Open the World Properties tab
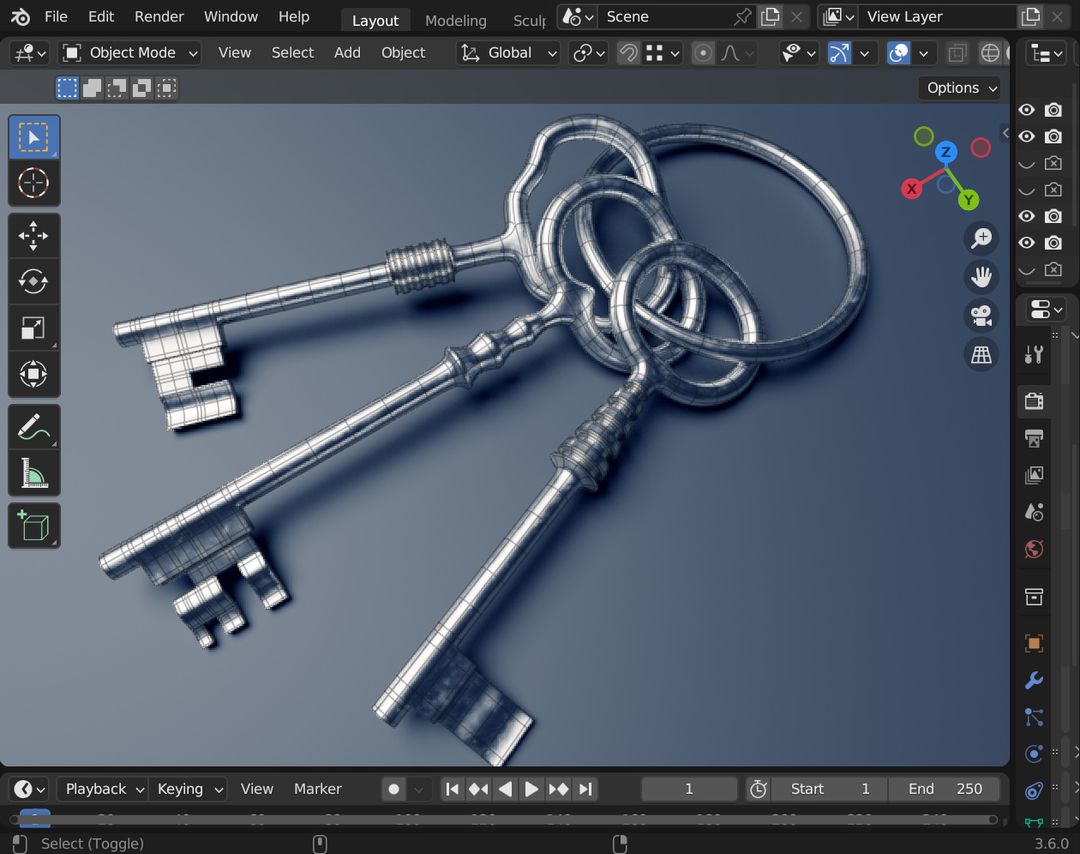This screenshot has width=1080, height=854. pyautogui.click(x=1033, y=549)
